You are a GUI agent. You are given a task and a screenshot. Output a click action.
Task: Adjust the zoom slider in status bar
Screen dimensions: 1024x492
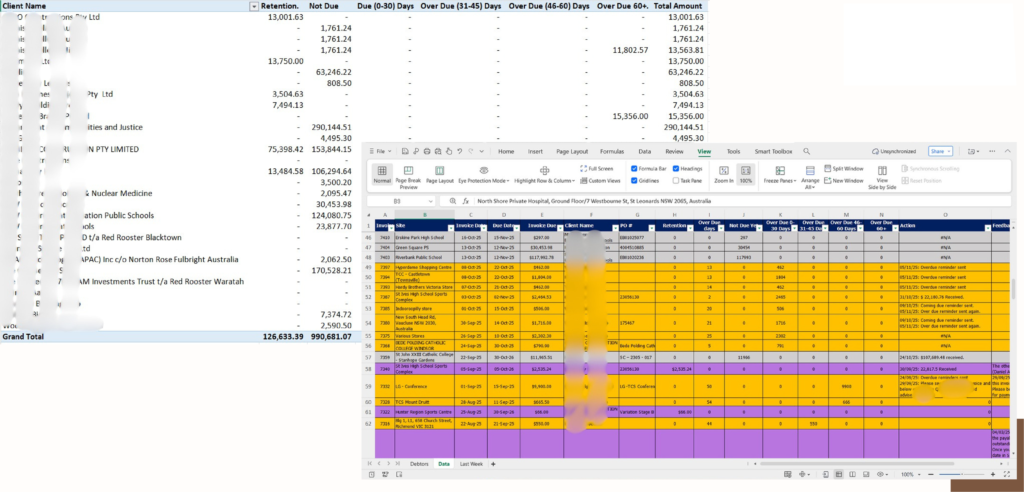(x=963, y=474)
